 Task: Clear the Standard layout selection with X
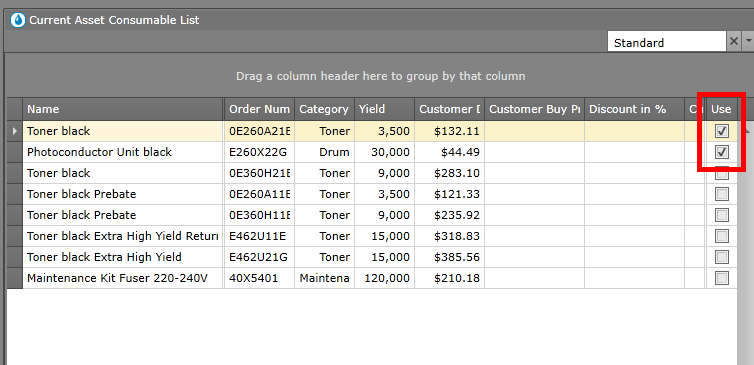[733, 42]
